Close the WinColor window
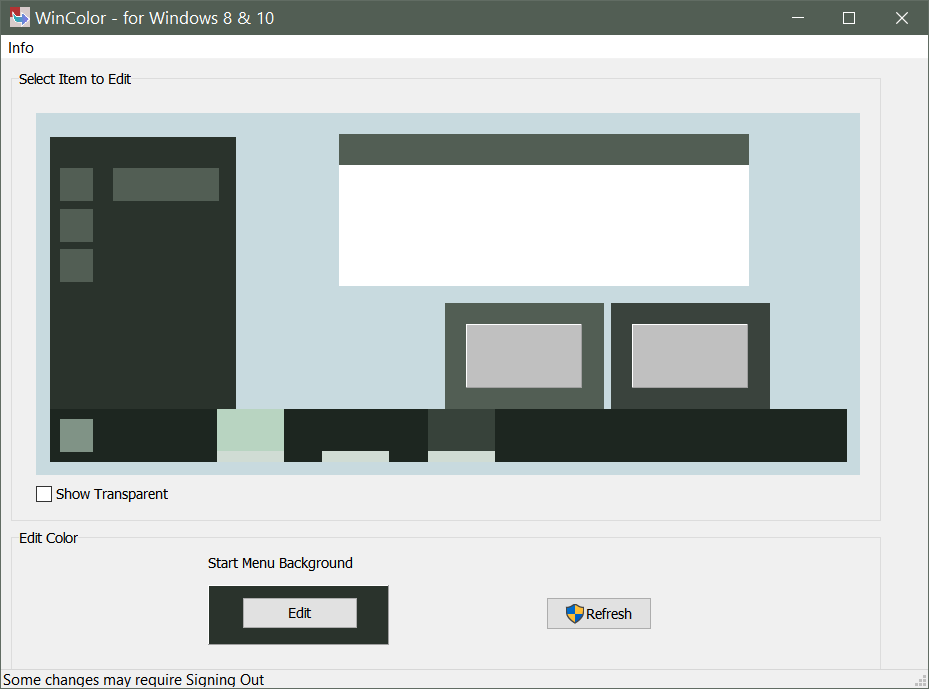This screenshot has height=689, width=929. pos(902,18)
